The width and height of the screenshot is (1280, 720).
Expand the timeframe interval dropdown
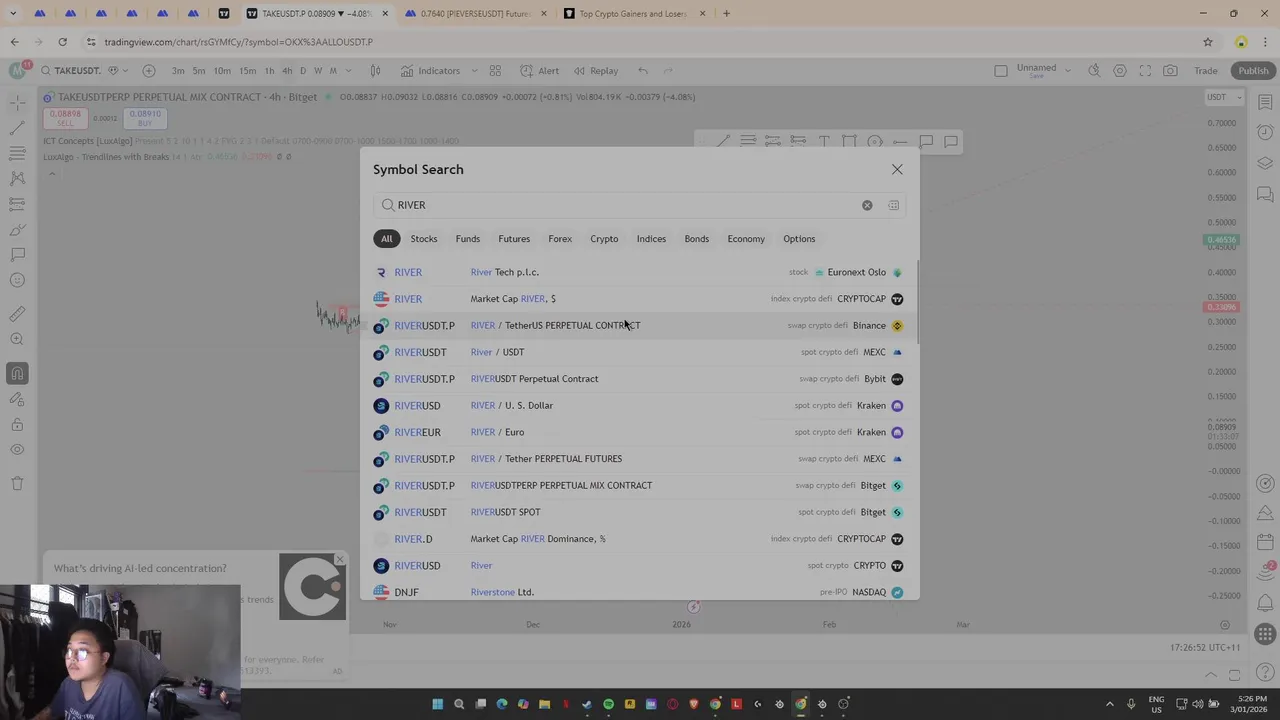(x=349, y=71)
